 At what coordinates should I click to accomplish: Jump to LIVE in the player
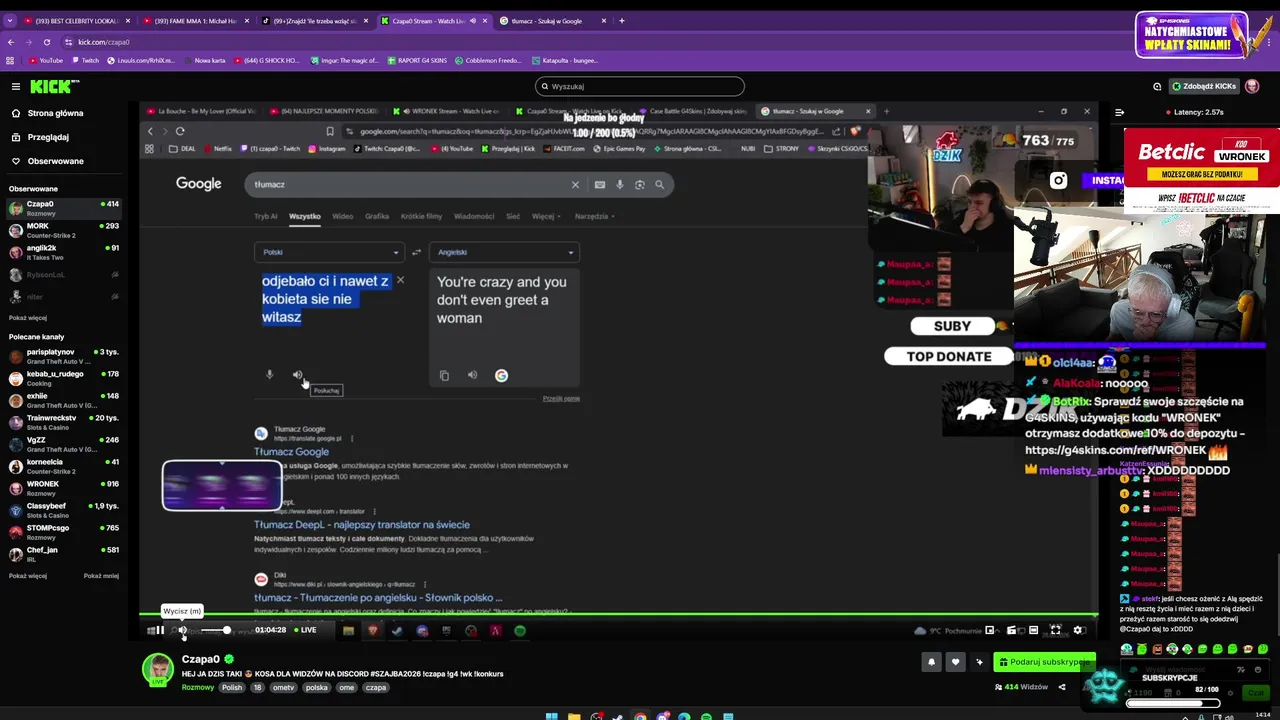pyautogui.click(x=304, y=630)
